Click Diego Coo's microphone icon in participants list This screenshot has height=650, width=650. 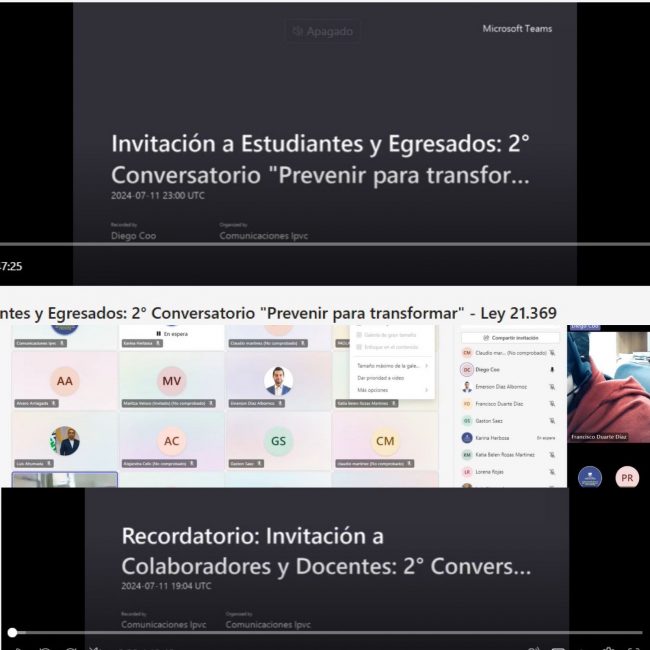552,369
